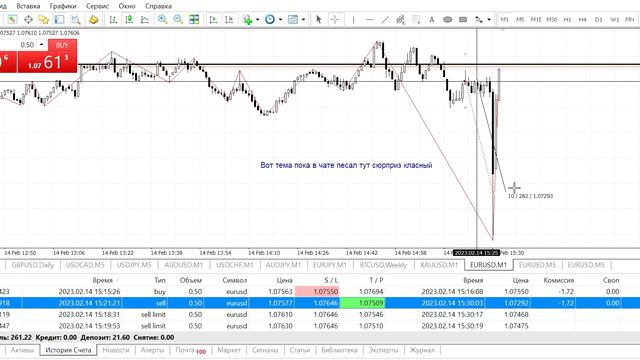Draw a horizontal line tool
Viewport: 640px width, 360px height.
(x=369, y=19)
